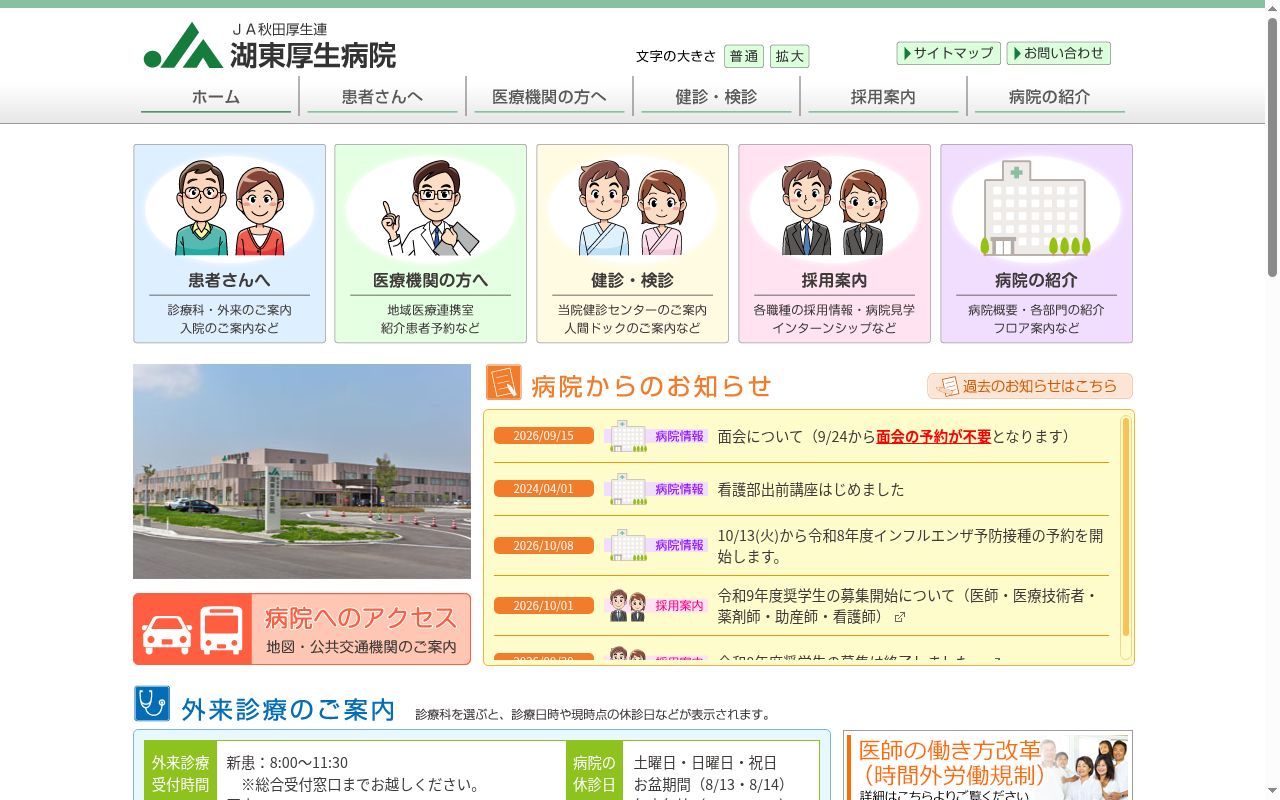The width and height of the screenshot is (1280, 800).
Task: Click the health-check gown couple illustration
Action: point(632,208)
